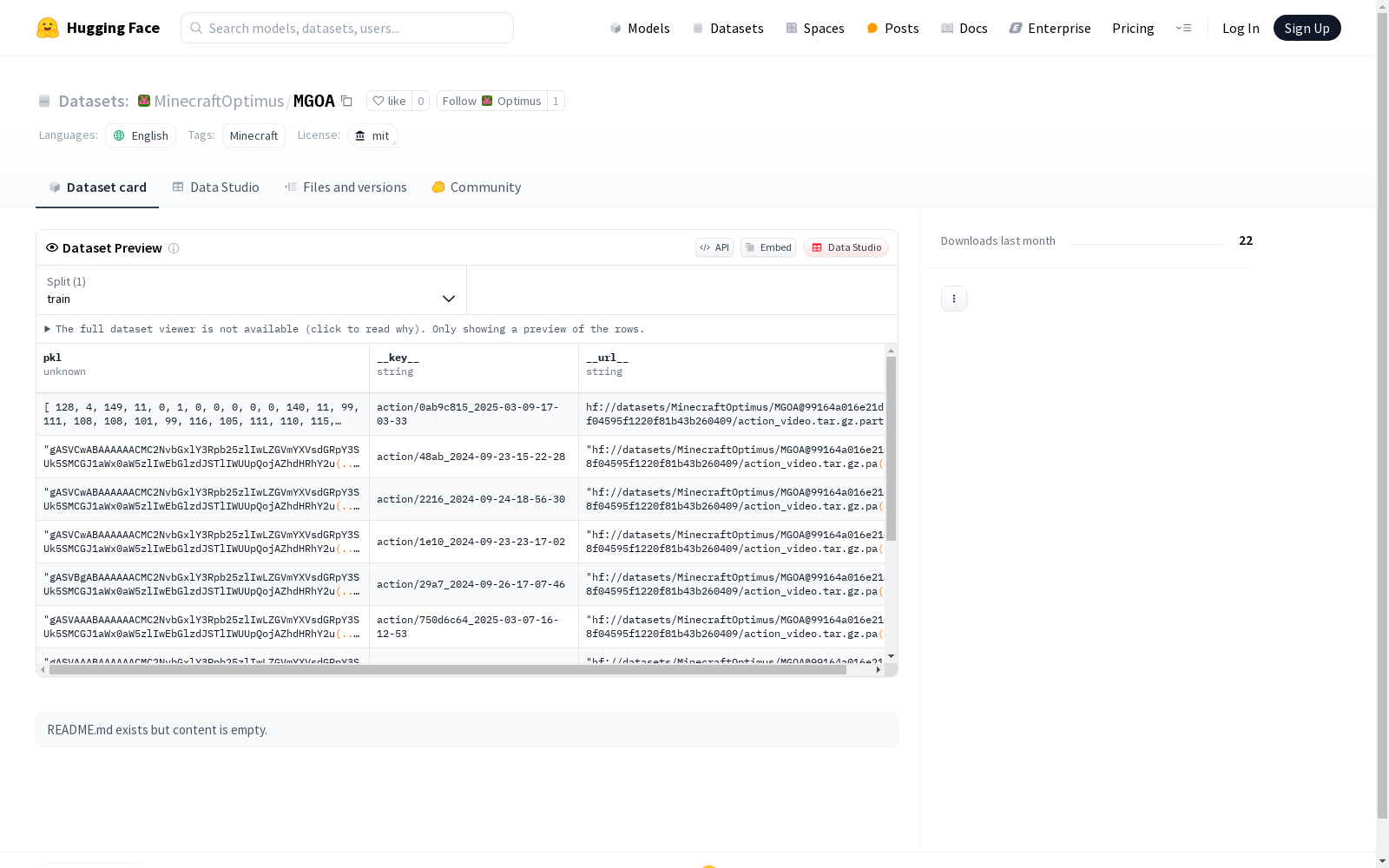Click the scroll-up arrow of the table
This screenshot has width=1389, height=868.
point(891,351)
